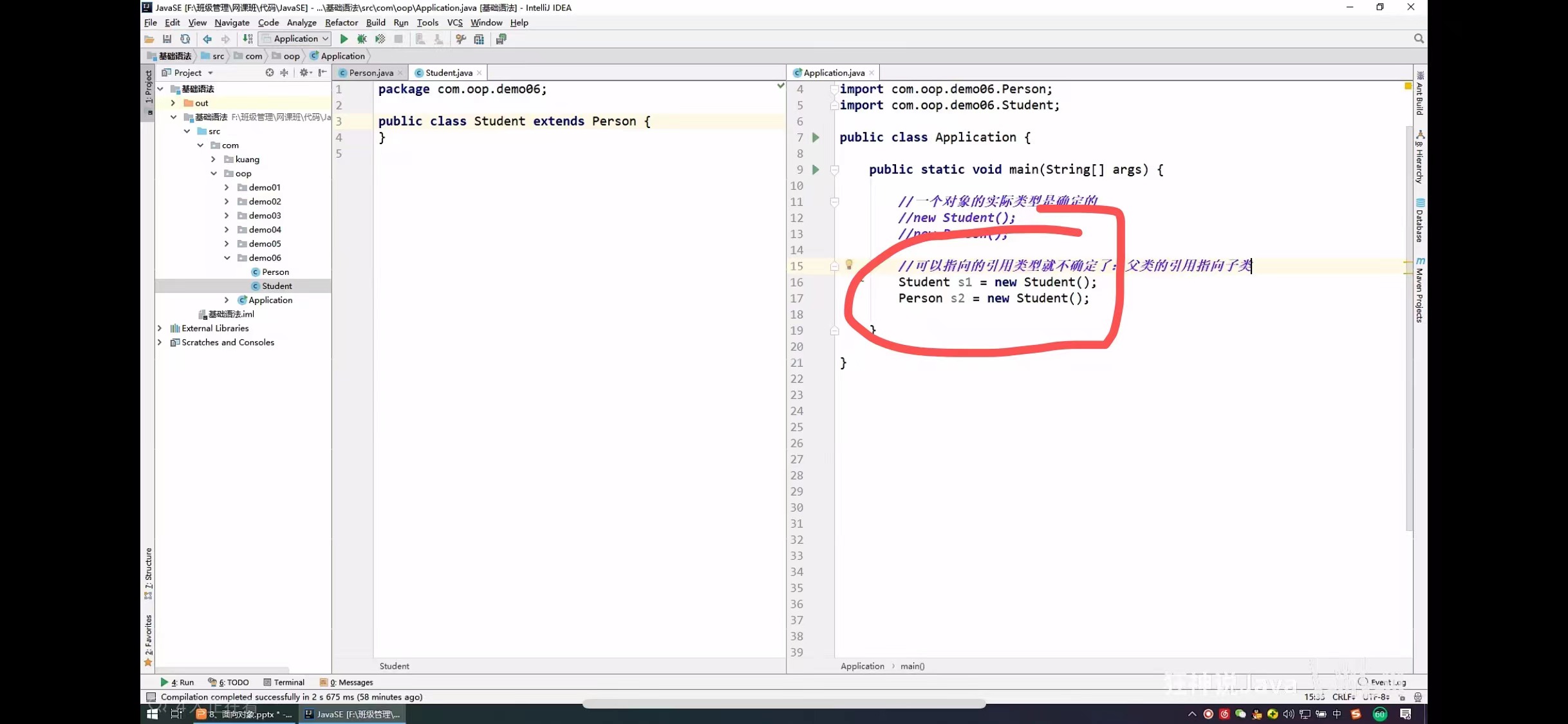Toggle the Project tool window stripe button
Image resolution: width=1568 pixels, height=724 pixels.
pyautogui.click(x=149, y=87)
